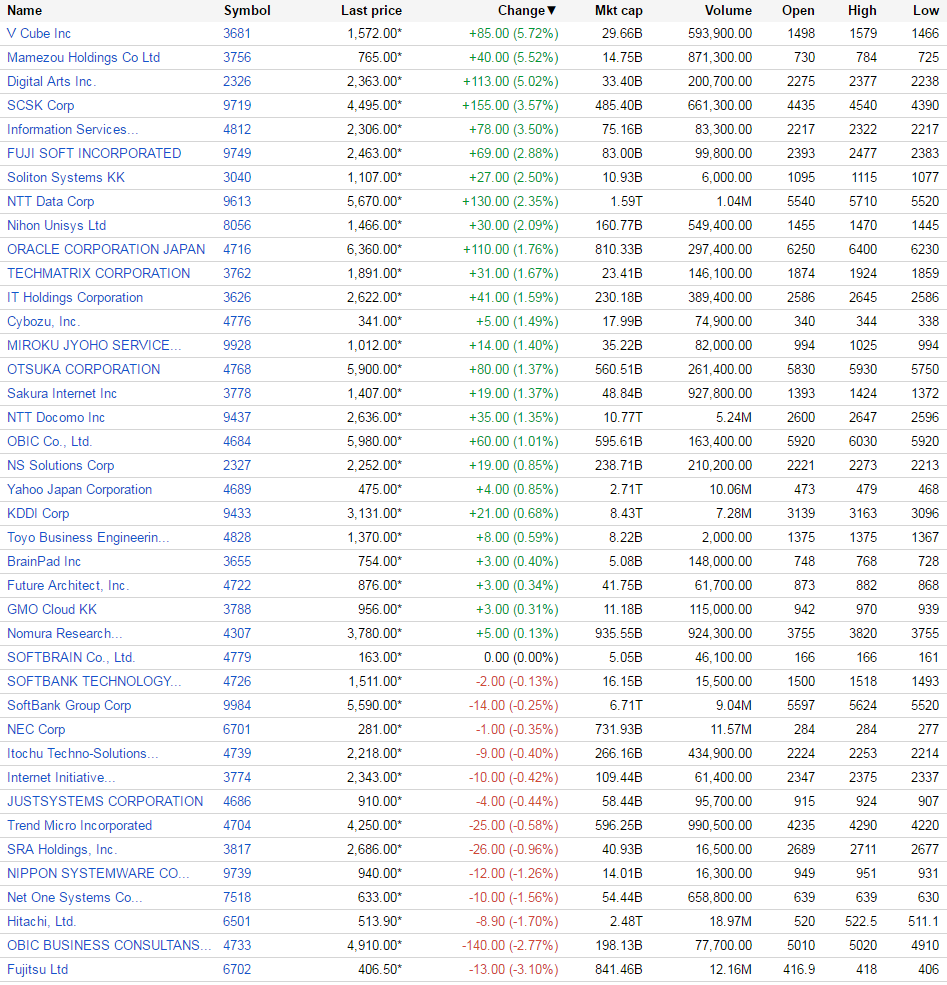The height and width of the screenshot is (985, 947).
Task: Open the V Cube Inc link
Action: click(x=39, y=34)
